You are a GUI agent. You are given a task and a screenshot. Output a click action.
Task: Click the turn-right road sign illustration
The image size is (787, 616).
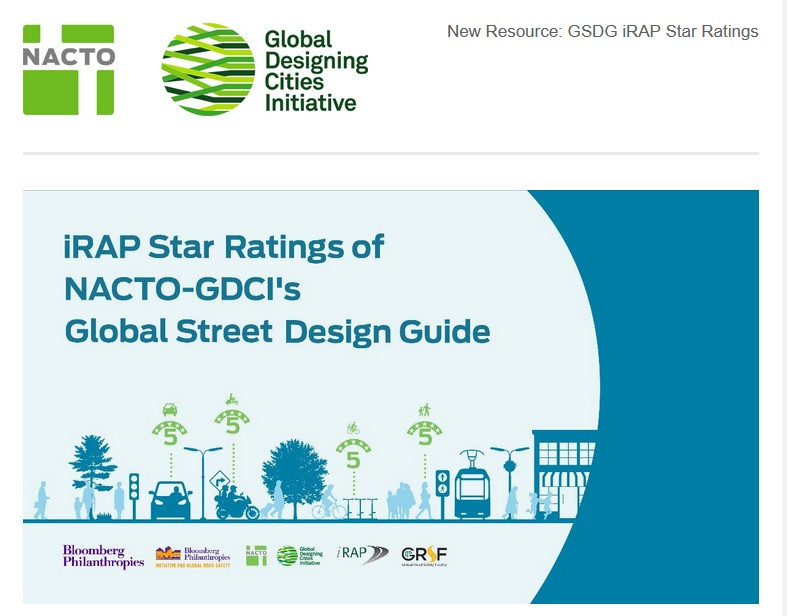[219, 481]
